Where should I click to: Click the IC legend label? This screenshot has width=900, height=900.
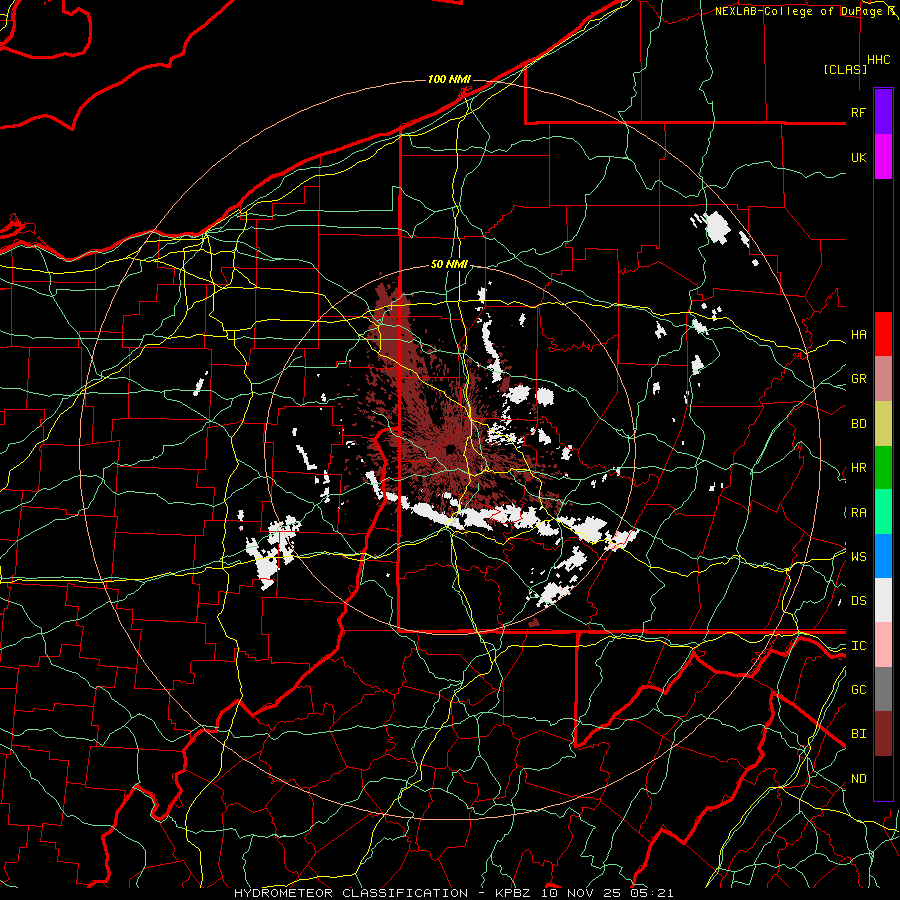pyautogui.click(x=858, y=645)
